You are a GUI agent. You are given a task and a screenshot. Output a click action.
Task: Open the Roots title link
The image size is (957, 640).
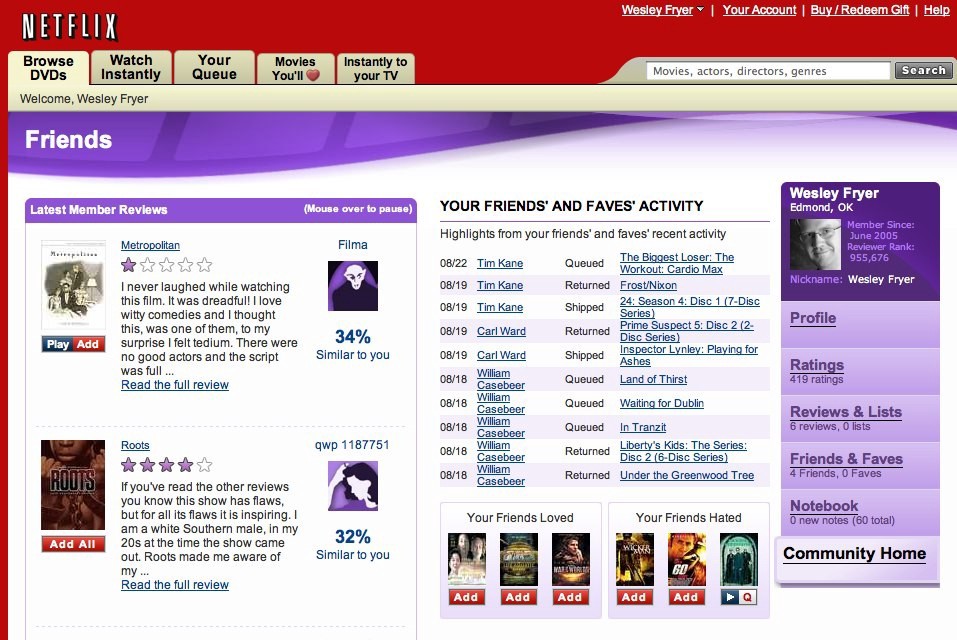point(135,445)
